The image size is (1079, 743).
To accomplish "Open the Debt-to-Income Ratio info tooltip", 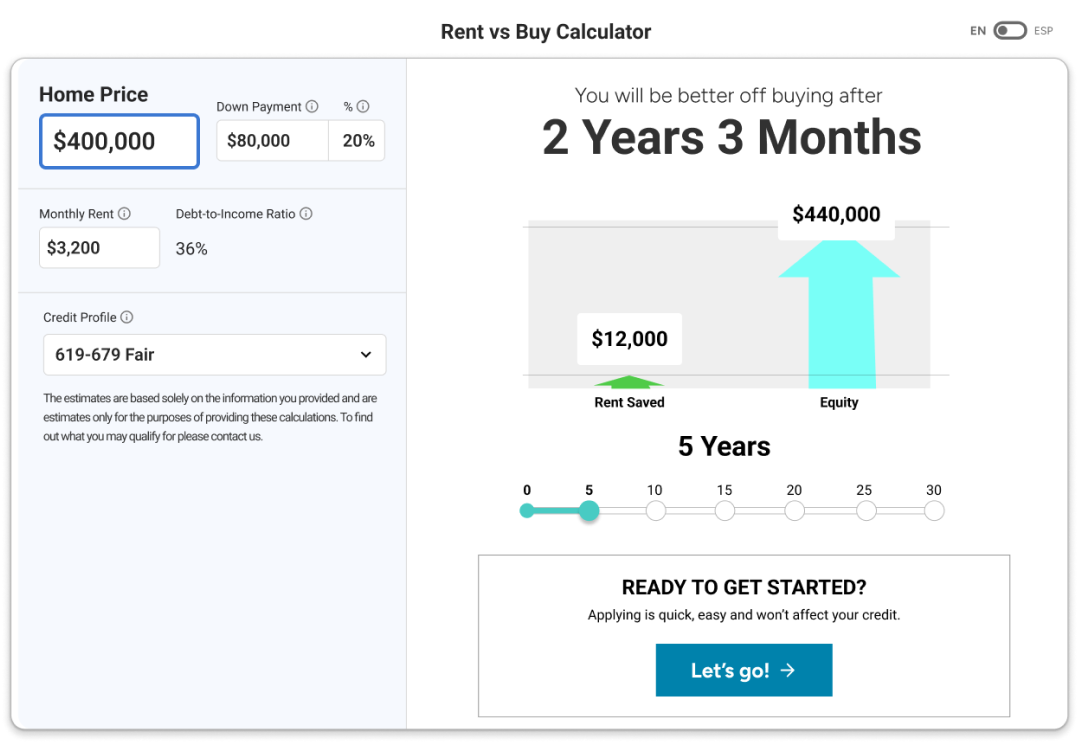I will [306, 213].
